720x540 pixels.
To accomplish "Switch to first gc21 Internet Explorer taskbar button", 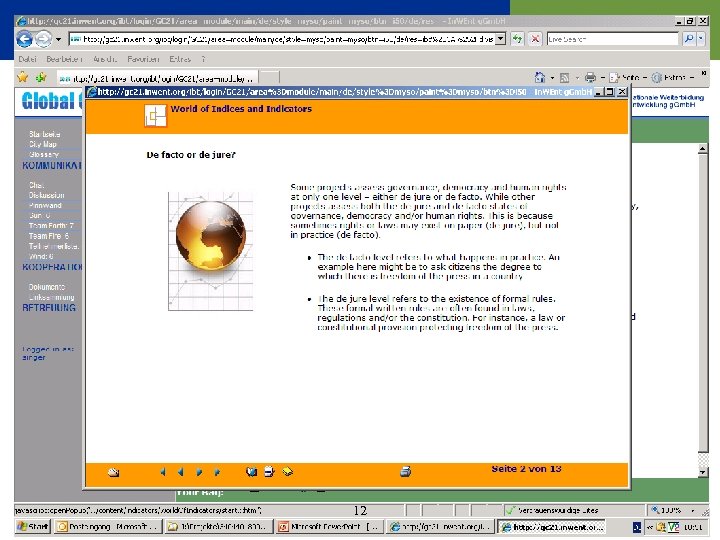I will [x=440, y=527].
